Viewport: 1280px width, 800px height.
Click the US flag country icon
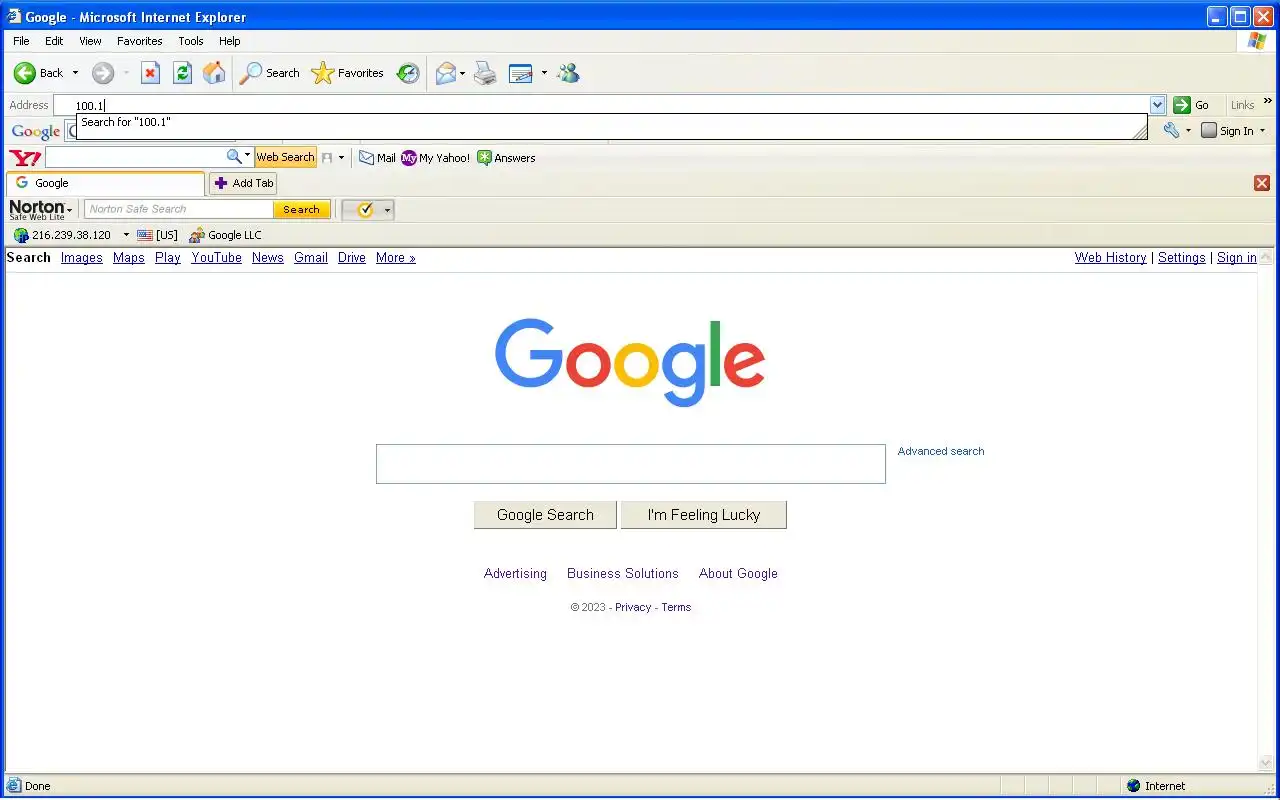click(x=145, y=235)
